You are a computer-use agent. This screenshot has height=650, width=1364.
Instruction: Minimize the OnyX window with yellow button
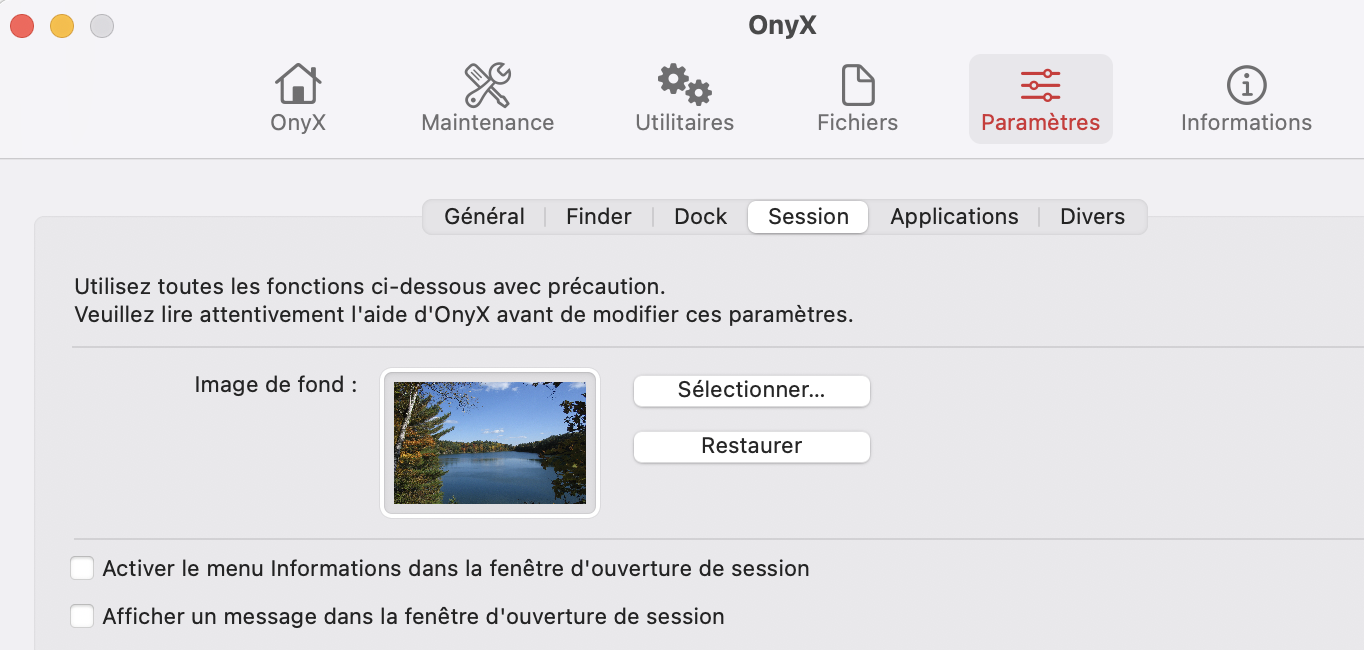(62, 26)
